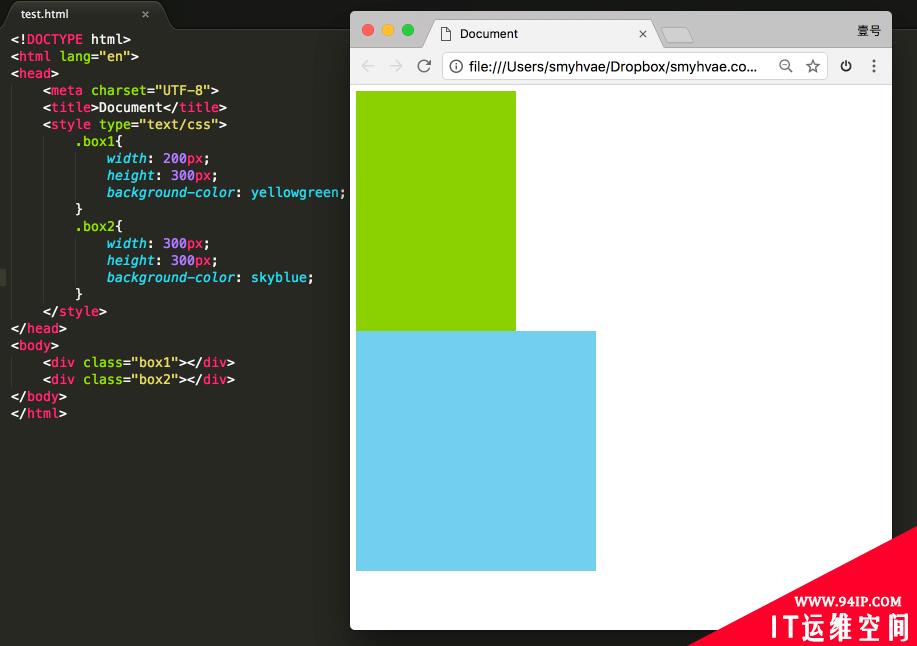Close the Document browser tab

643,34
